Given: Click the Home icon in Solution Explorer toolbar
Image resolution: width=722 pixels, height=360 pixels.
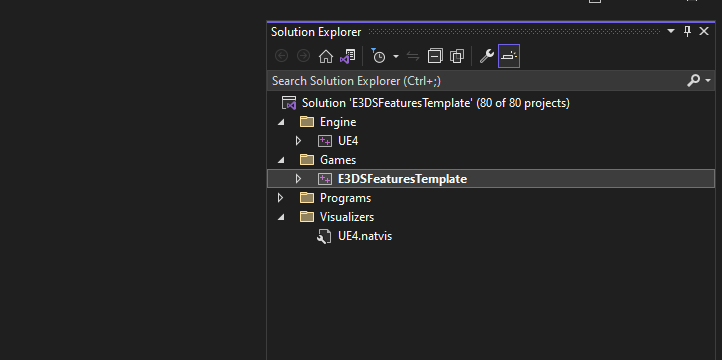Looking at the screenshot, I should [x=326, y=56].
